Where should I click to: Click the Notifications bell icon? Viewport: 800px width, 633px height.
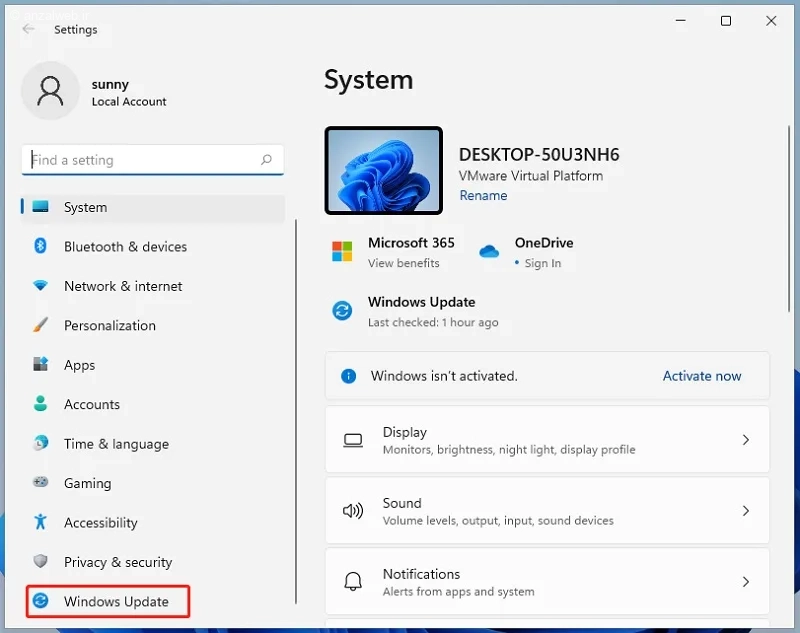[353, 581]
